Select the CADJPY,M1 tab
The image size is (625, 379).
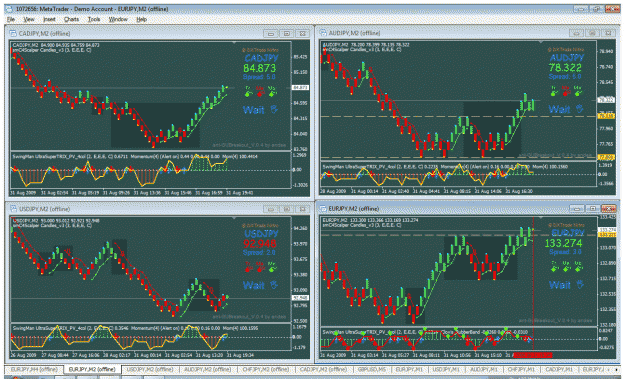point(559,369)
